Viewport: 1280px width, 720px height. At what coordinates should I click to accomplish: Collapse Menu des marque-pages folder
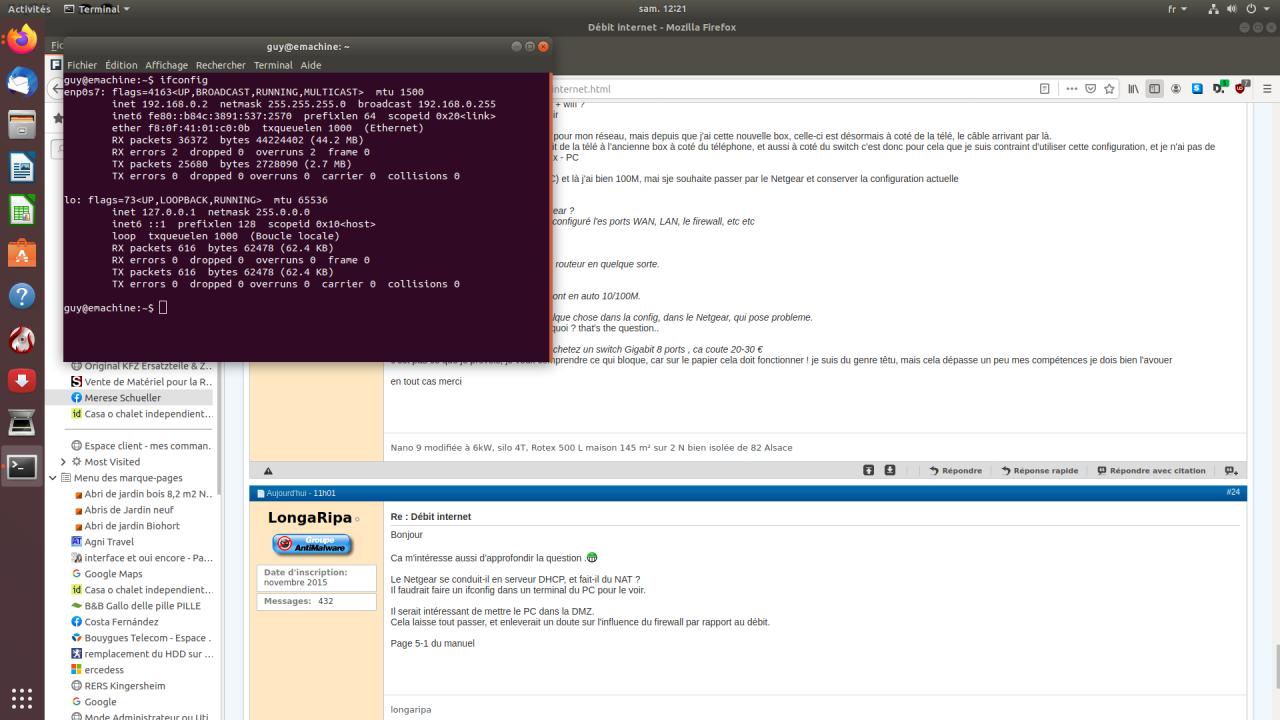[x=53, y=478]
